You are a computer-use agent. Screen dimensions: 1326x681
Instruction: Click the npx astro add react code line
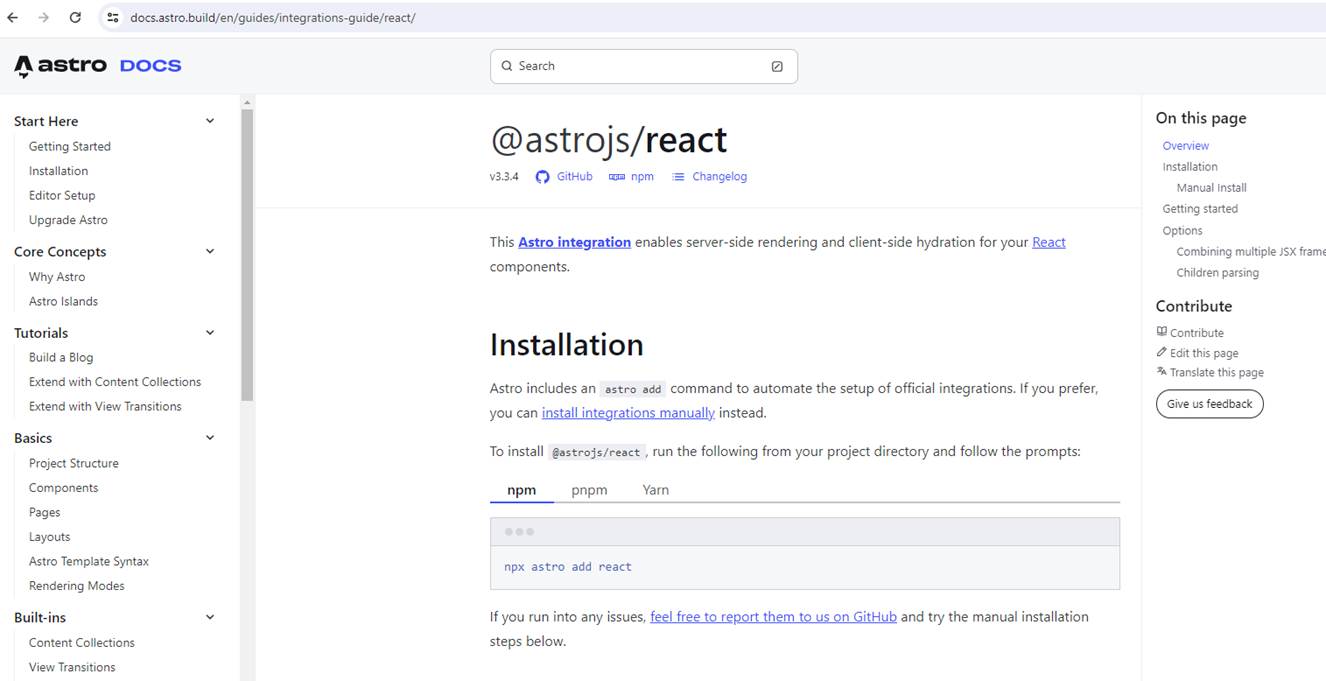coord(568,567)
